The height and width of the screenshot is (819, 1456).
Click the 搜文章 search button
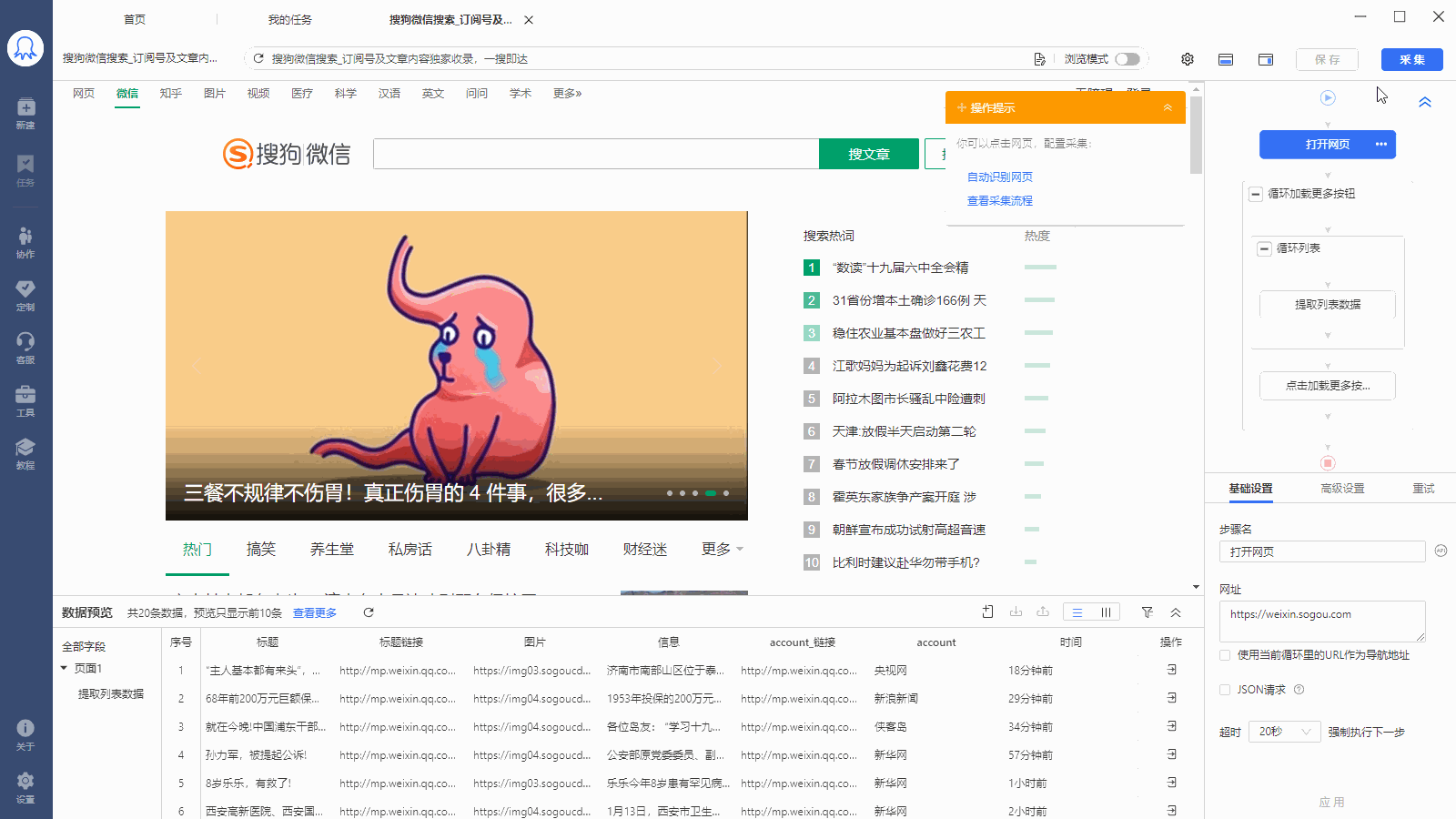pos(869,154)
